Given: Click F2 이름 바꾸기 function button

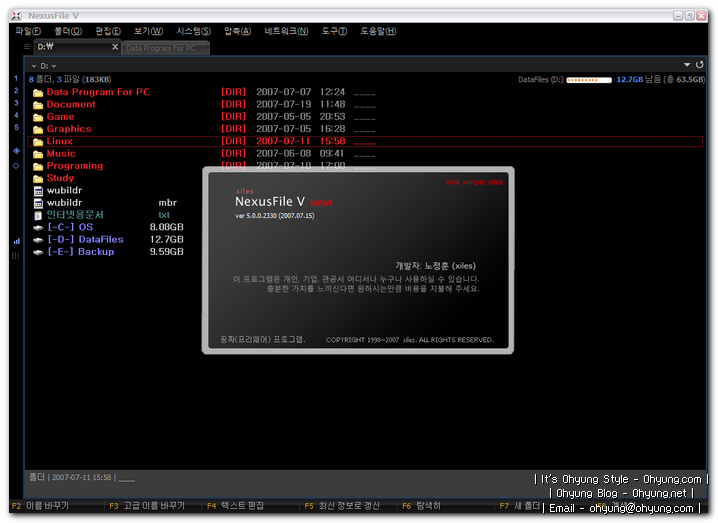Looking at the screenshot, I should coord(40,506).
